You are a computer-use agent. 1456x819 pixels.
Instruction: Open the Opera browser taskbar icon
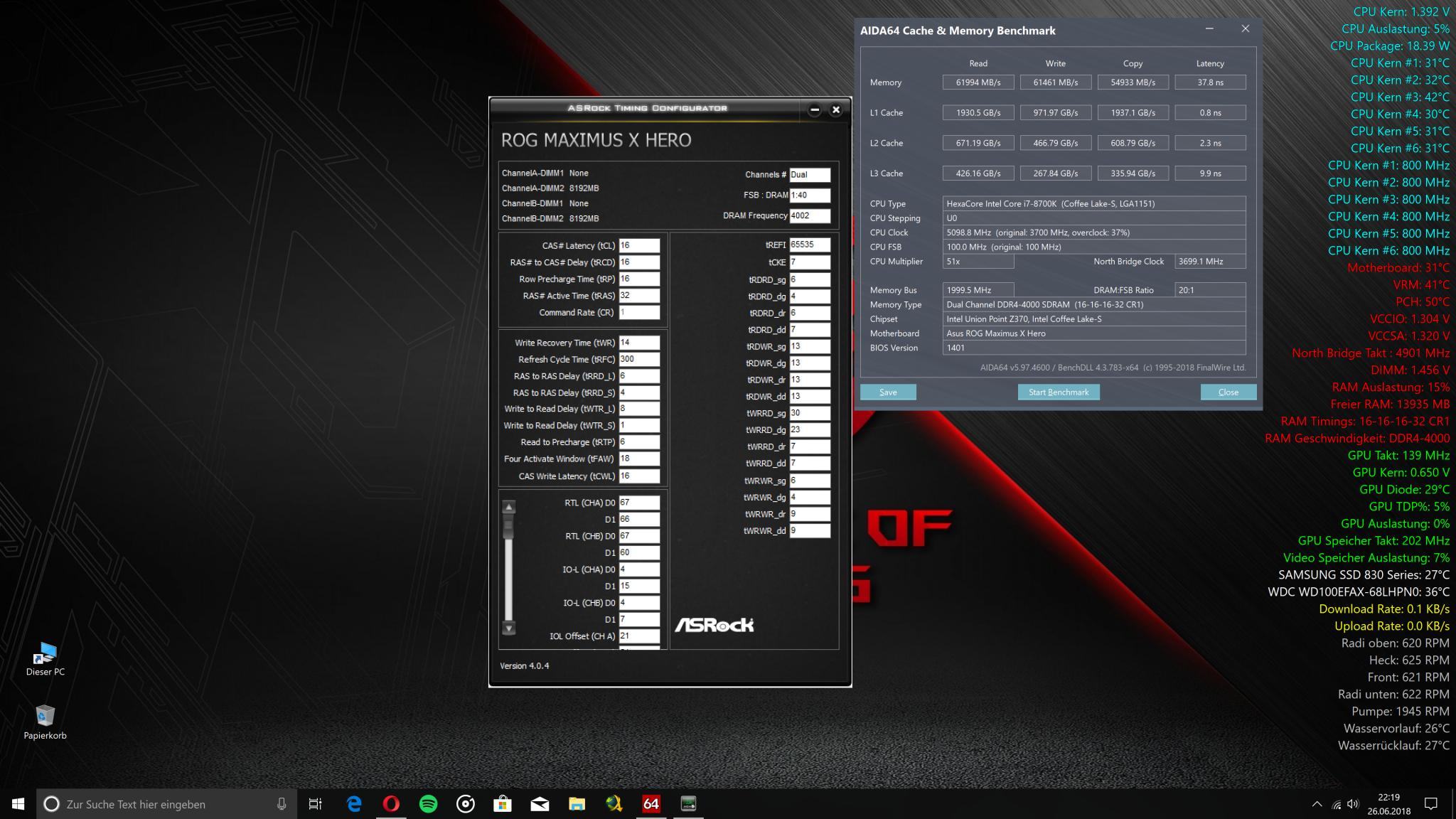tap(391, 804)
